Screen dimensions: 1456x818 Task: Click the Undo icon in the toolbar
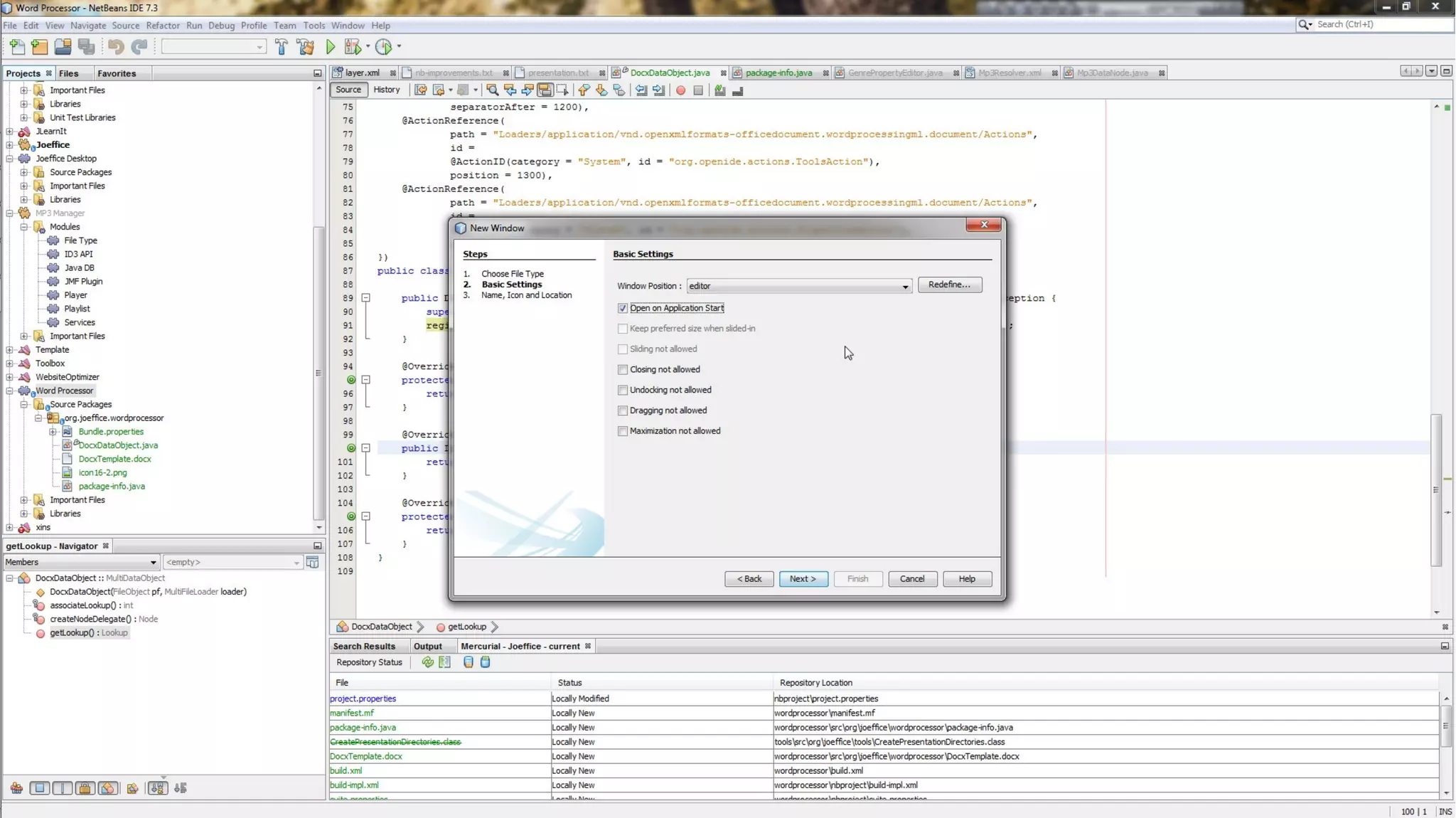pyautogui.click(x=116, y=47)
